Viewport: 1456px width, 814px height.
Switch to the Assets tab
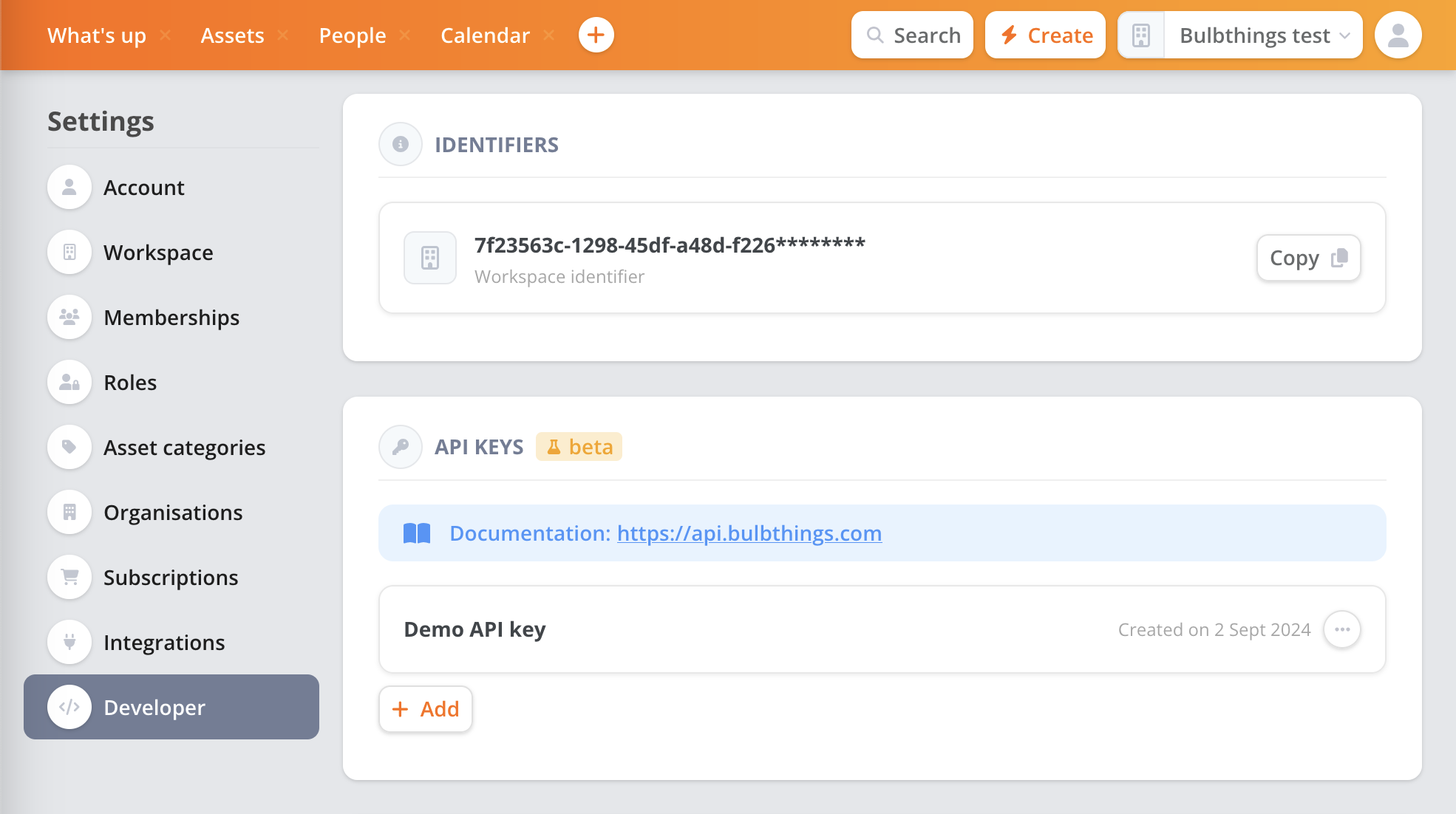coord(232,35)
